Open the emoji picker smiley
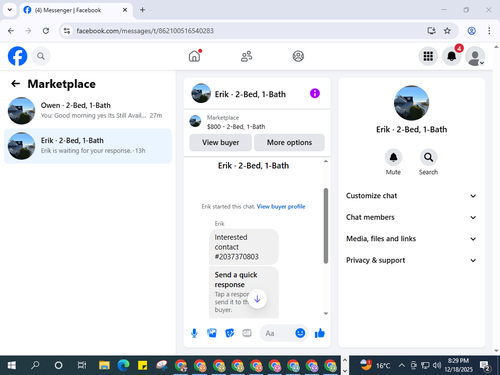This screenshot has width=500, height=375. tap(300, 333)
